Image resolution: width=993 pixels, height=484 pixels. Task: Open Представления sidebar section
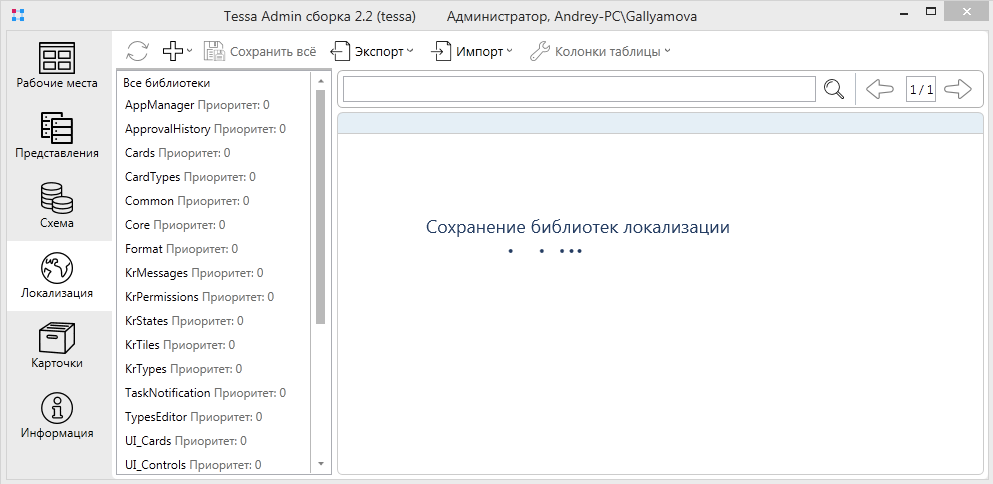click(x=57, y=135)
